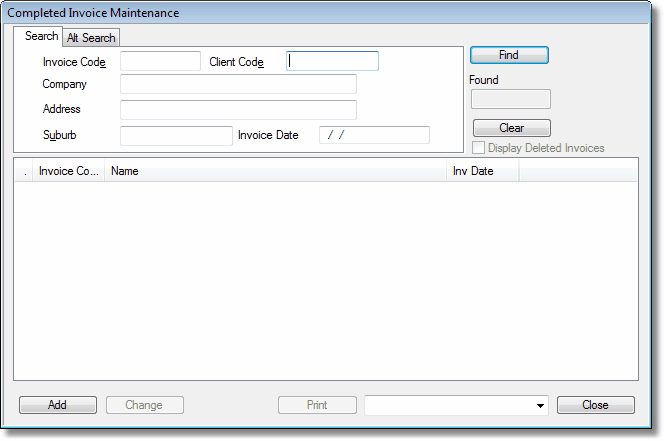
Task: Focus the Suburb text field
Action: [x=176, y=135]
